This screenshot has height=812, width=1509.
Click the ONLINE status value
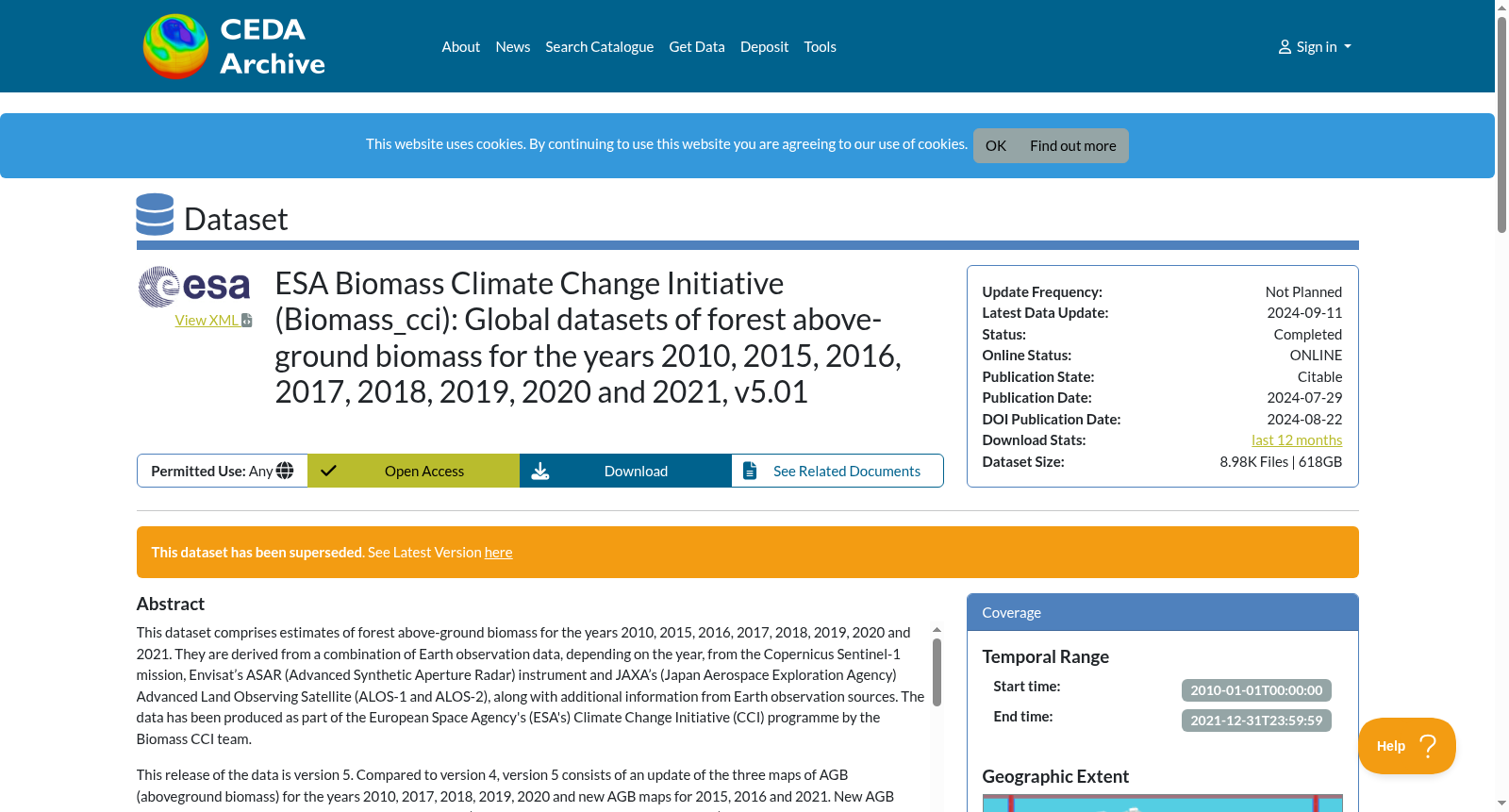[x=1316, y=356]
